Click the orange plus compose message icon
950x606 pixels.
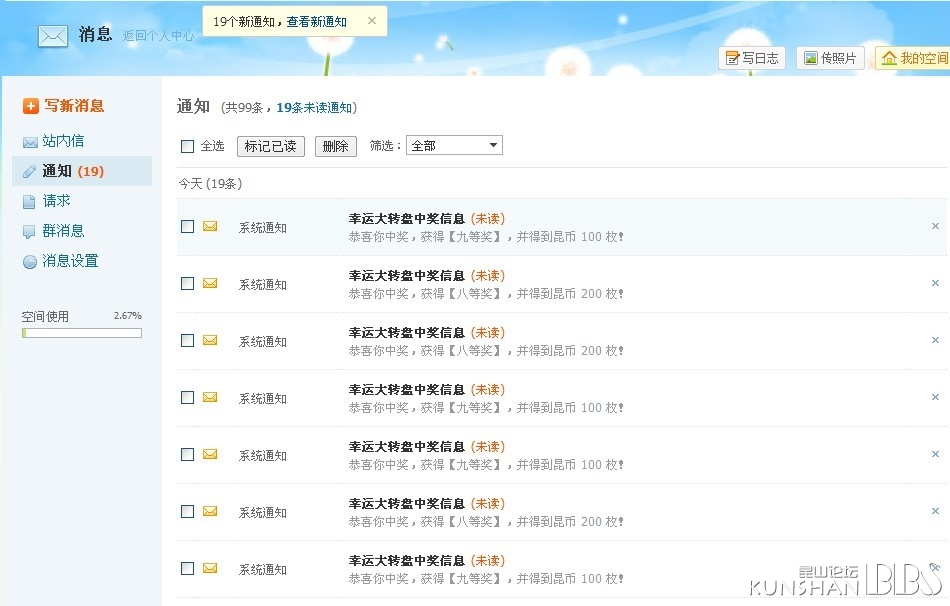[x=31, y=106]
